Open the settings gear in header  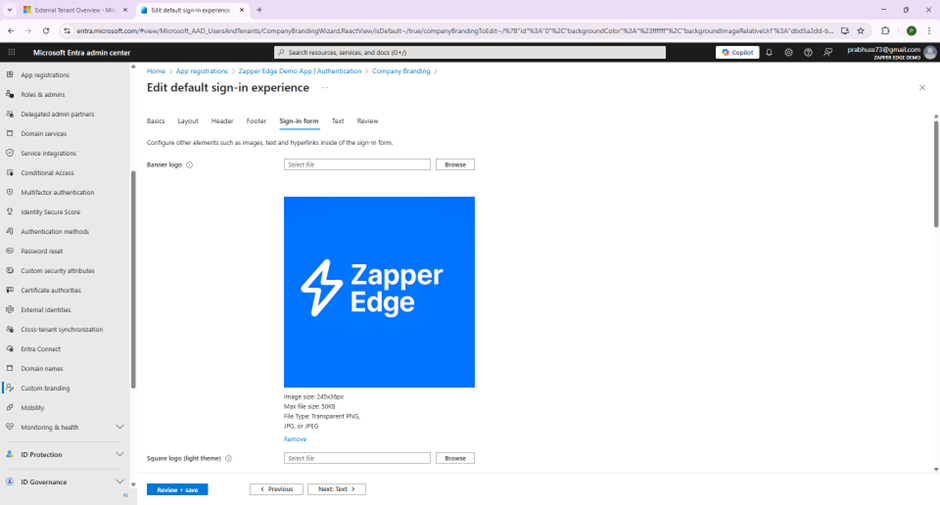click(788, 52)
